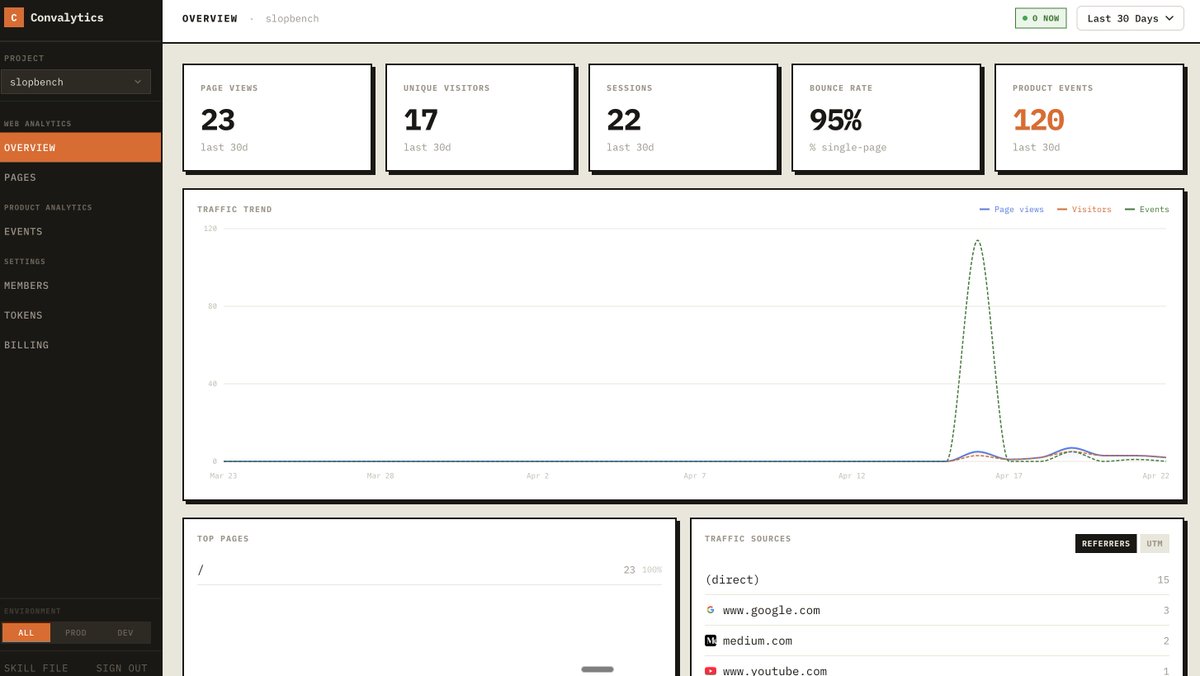
Task: Open Billing settings
Action: [80, 346]
